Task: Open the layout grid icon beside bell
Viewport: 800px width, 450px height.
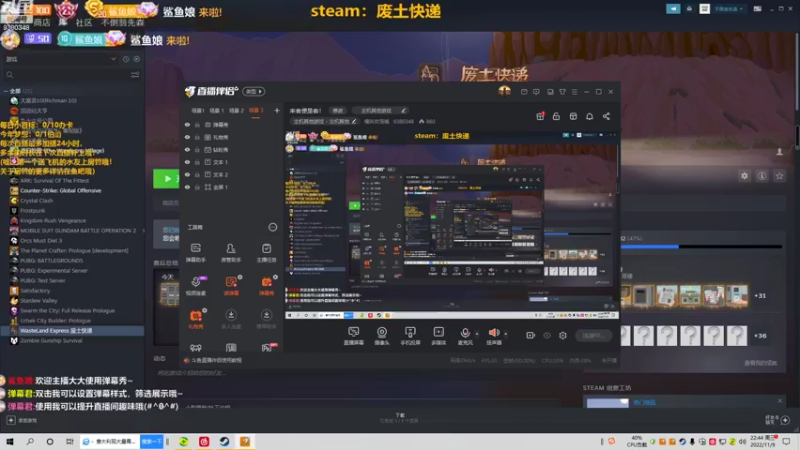Action: (x=573, y=116)
